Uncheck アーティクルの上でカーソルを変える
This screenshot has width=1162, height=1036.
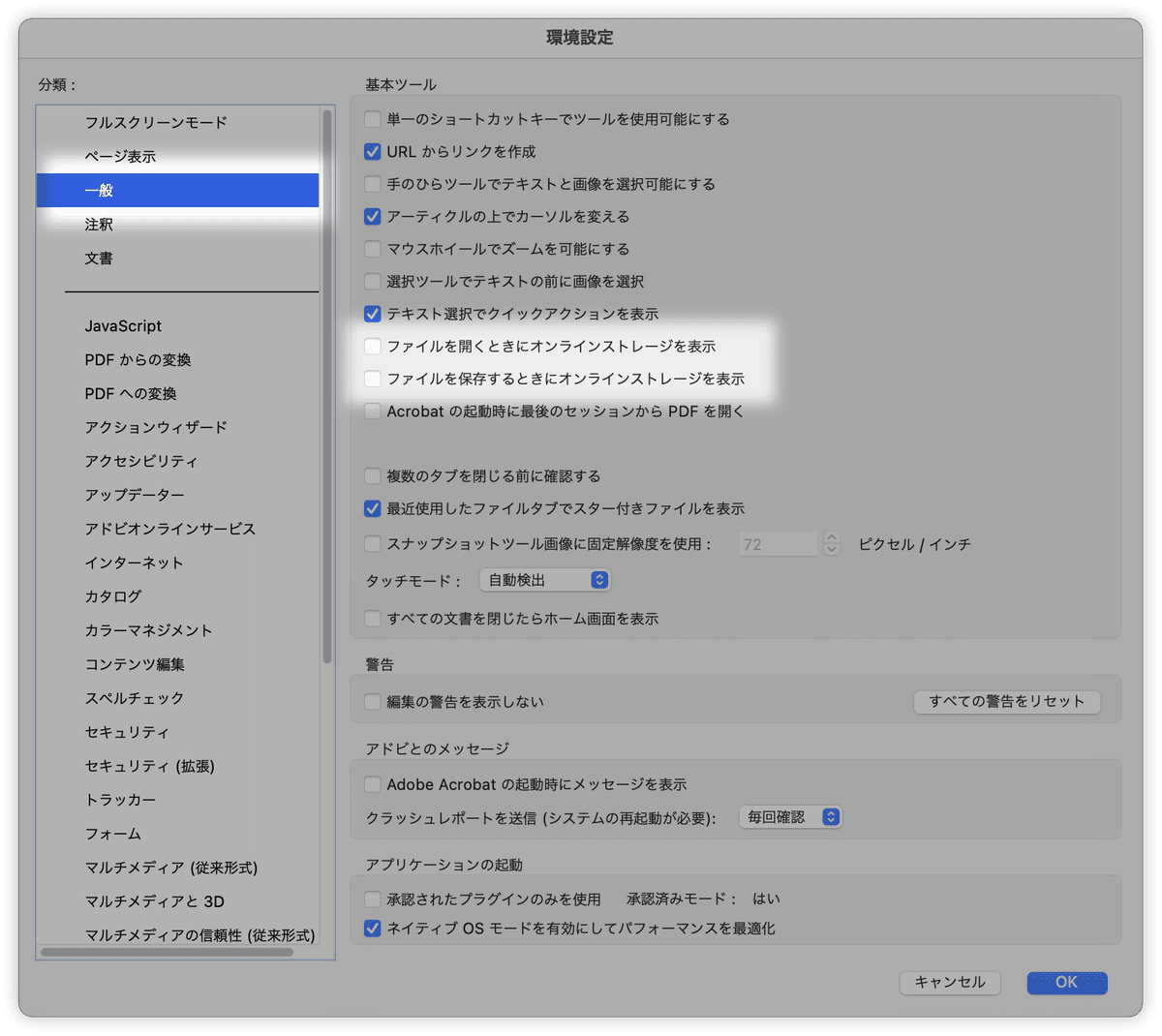[373, 217]
